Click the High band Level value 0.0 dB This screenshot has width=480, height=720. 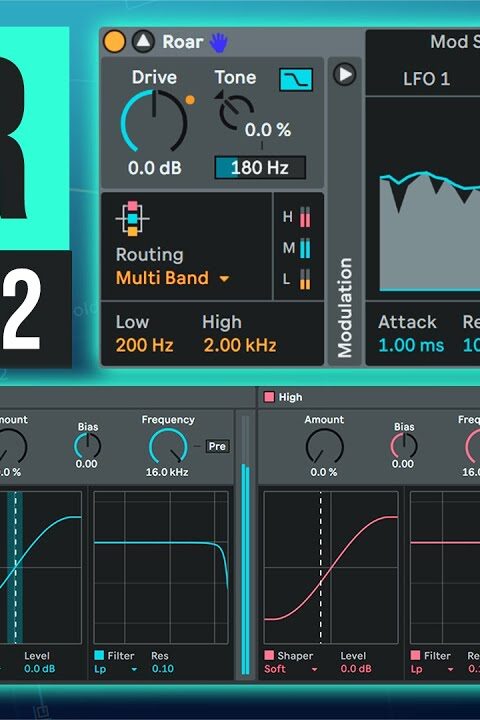[x=356, y=669]
